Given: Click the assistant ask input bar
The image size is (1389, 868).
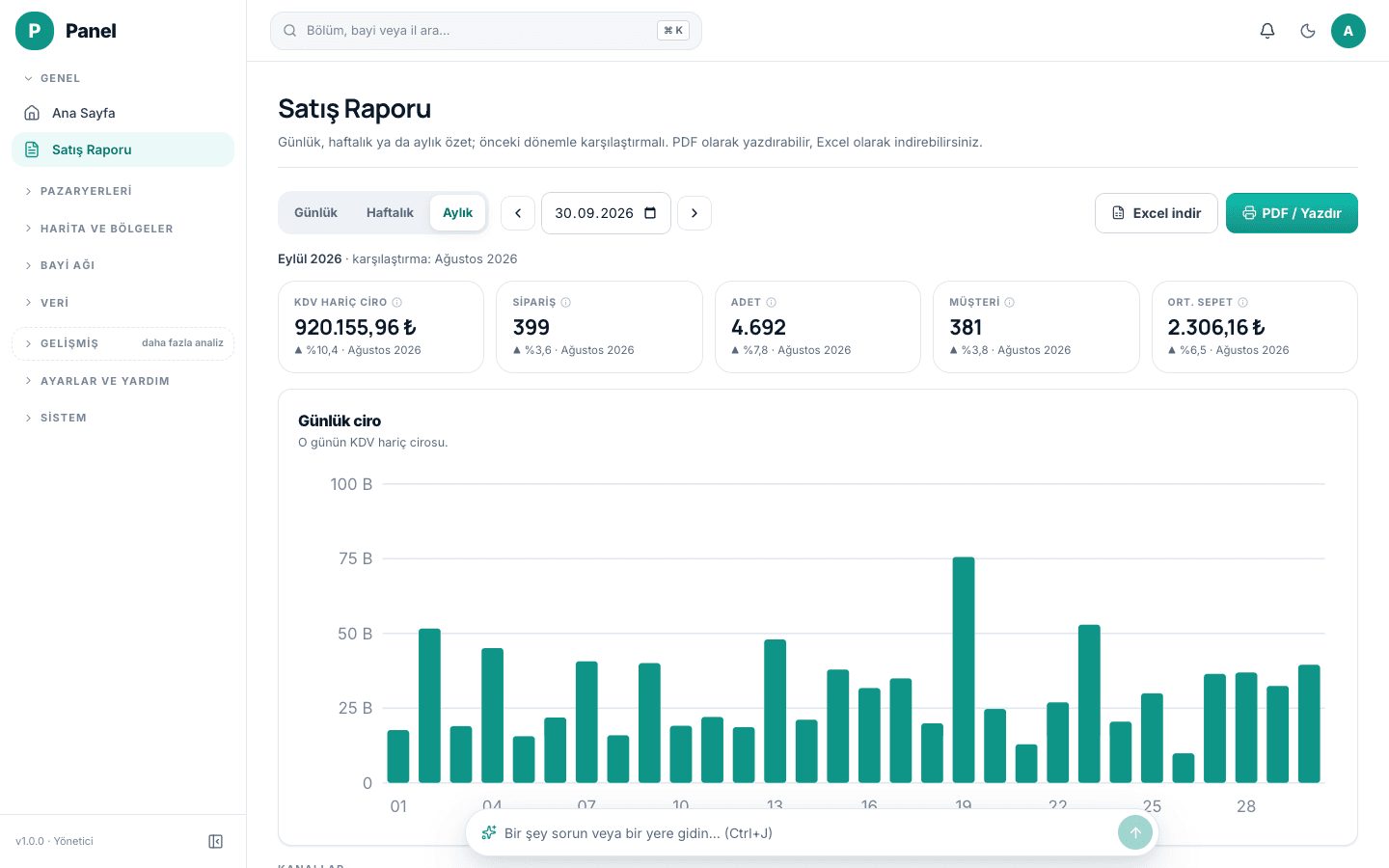Looking at the screenshot, I should 812,833.
